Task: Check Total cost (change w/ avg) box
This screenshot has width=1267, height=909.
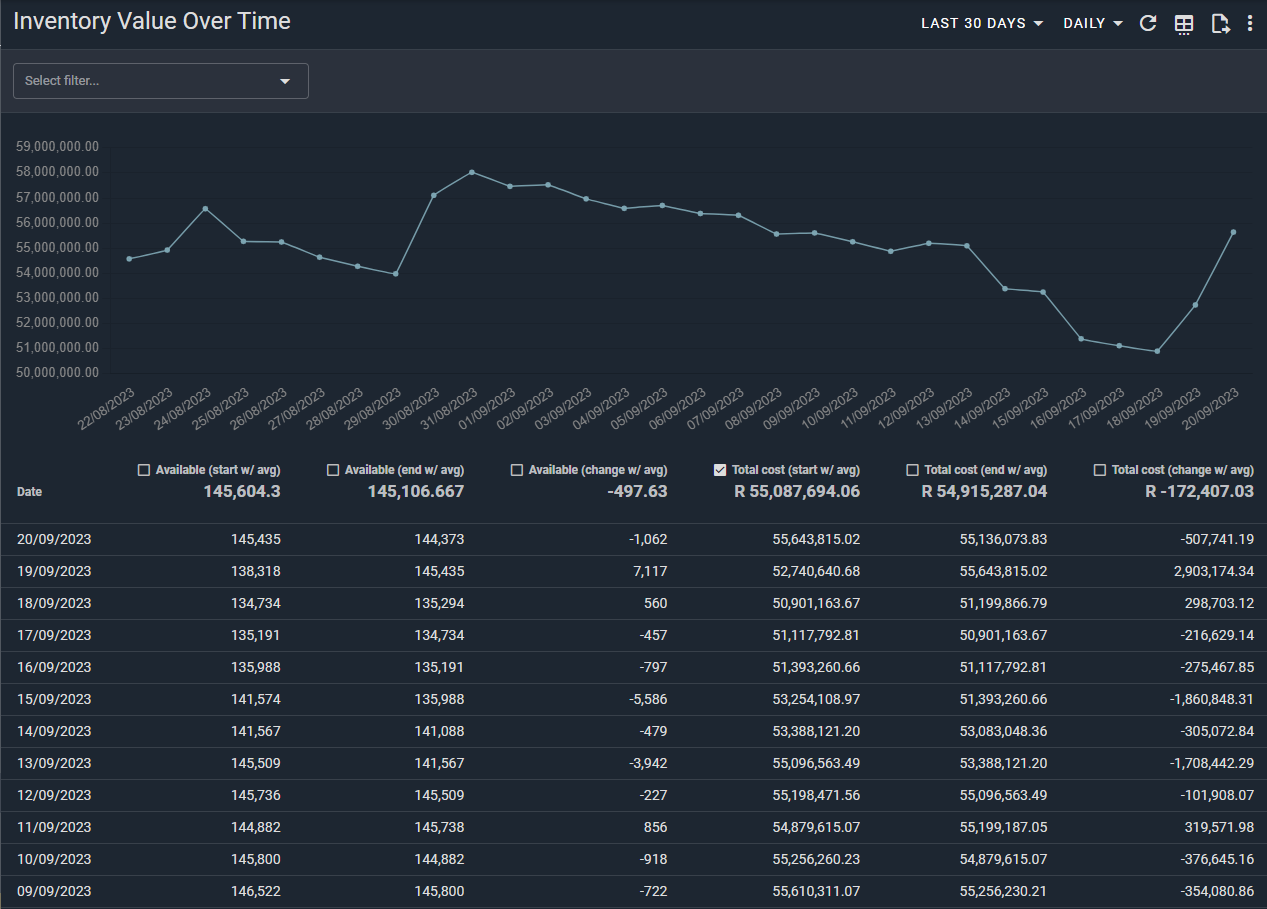Action: [x=1100, y=470]
